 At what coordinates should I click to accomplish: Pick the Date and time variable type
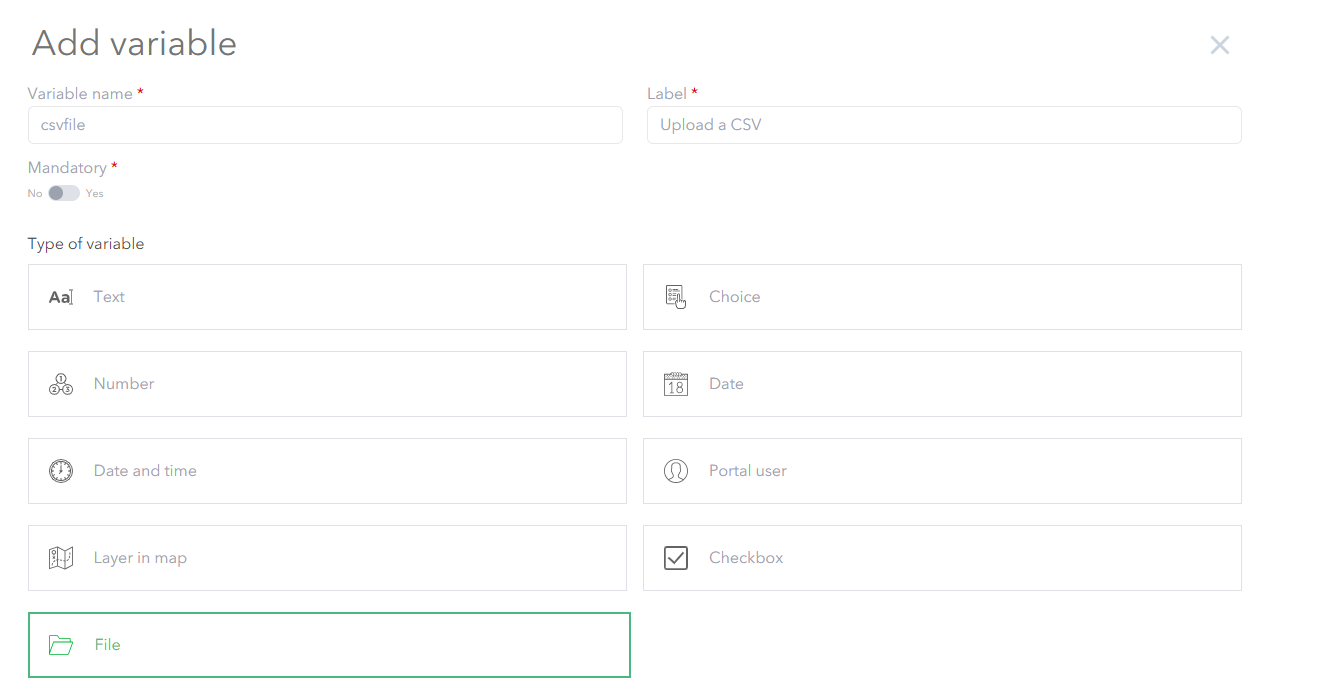tap(327, 471)
